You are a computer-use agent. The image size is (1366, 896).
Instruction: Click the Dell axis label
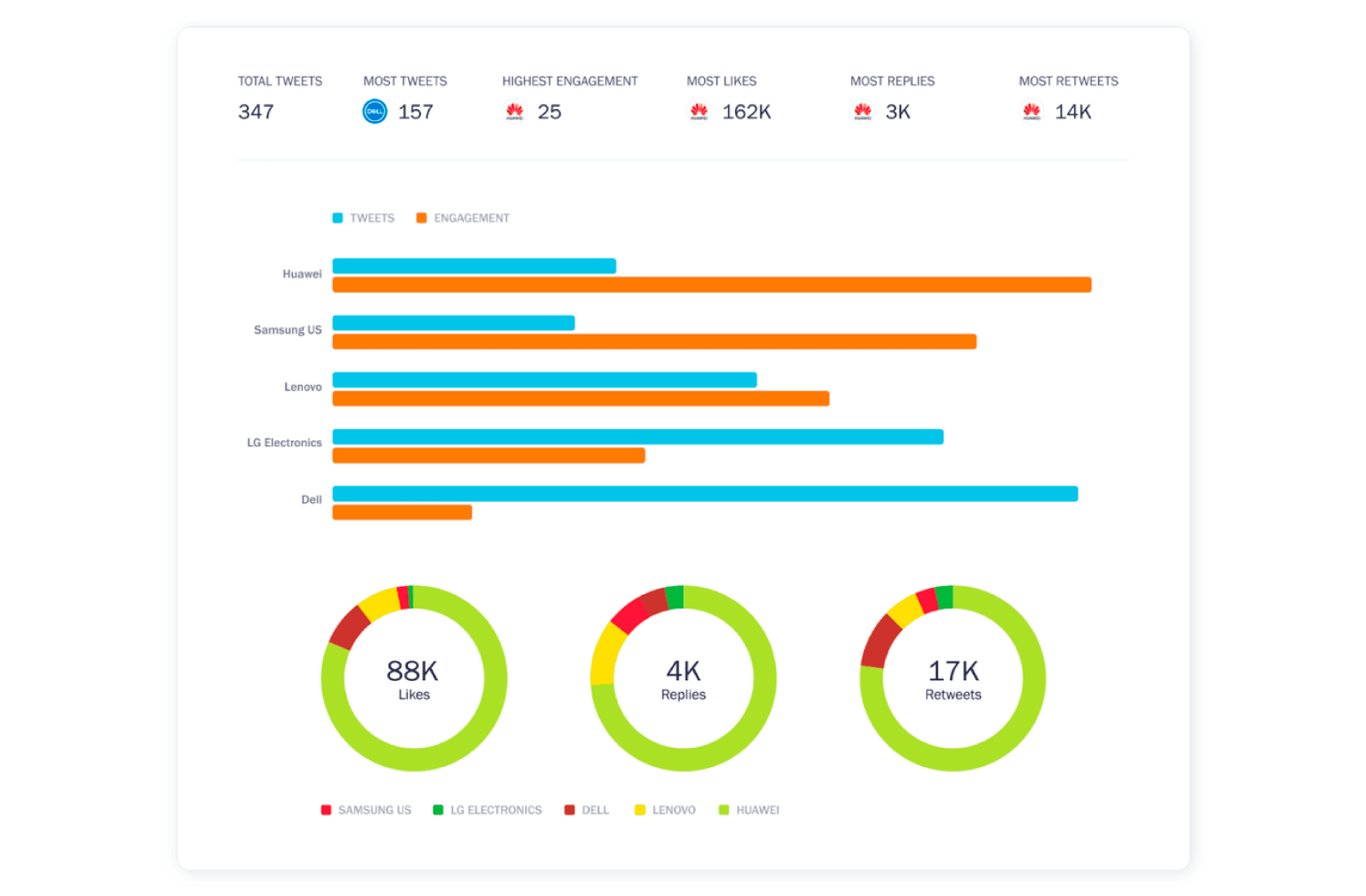[312, 499]
